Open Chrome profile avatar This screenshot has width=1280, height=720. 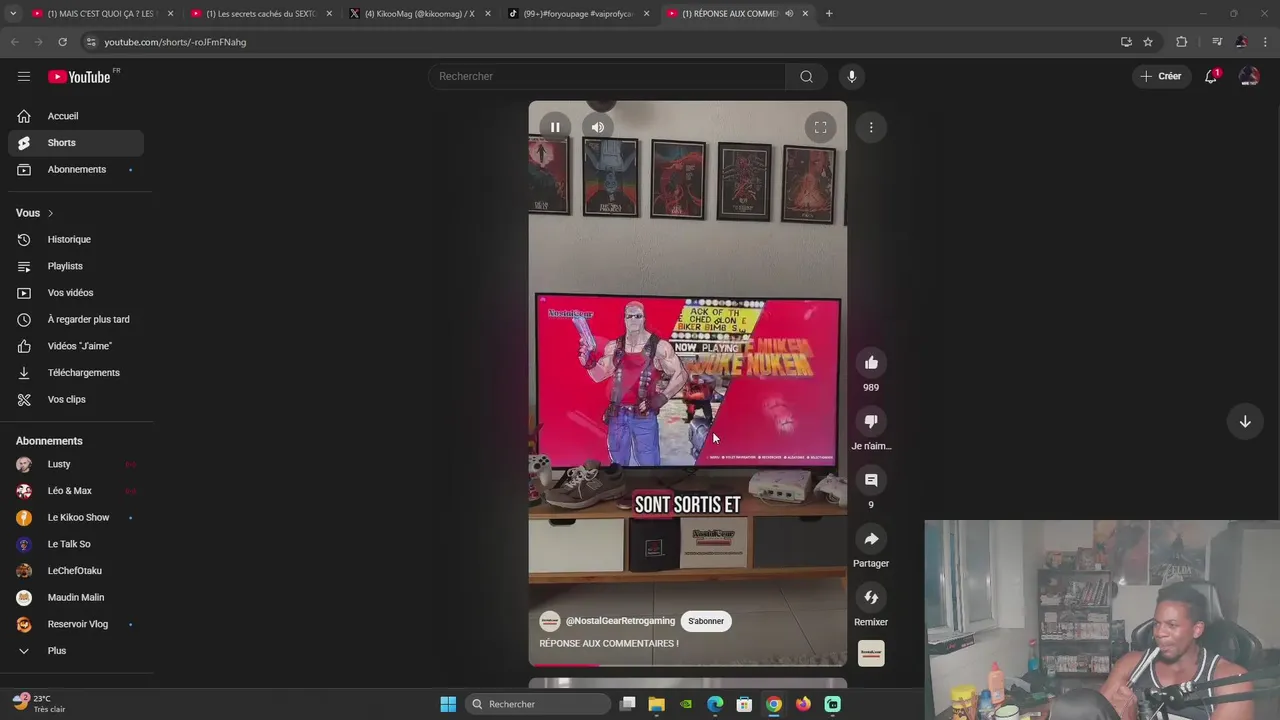coord(1241,42)
